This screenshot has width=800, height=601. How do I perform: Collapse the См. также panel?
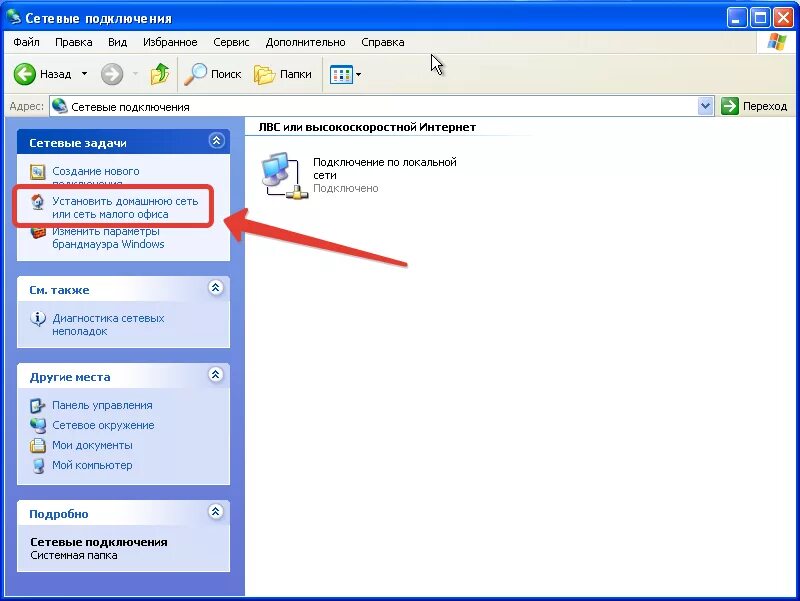pos(216,288)
